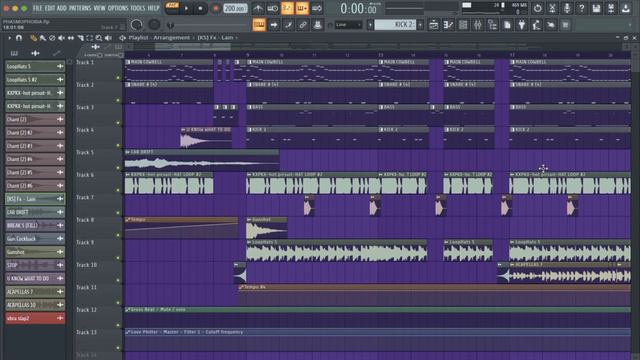Select the delete tool in playlist

(x=52, y=38)
